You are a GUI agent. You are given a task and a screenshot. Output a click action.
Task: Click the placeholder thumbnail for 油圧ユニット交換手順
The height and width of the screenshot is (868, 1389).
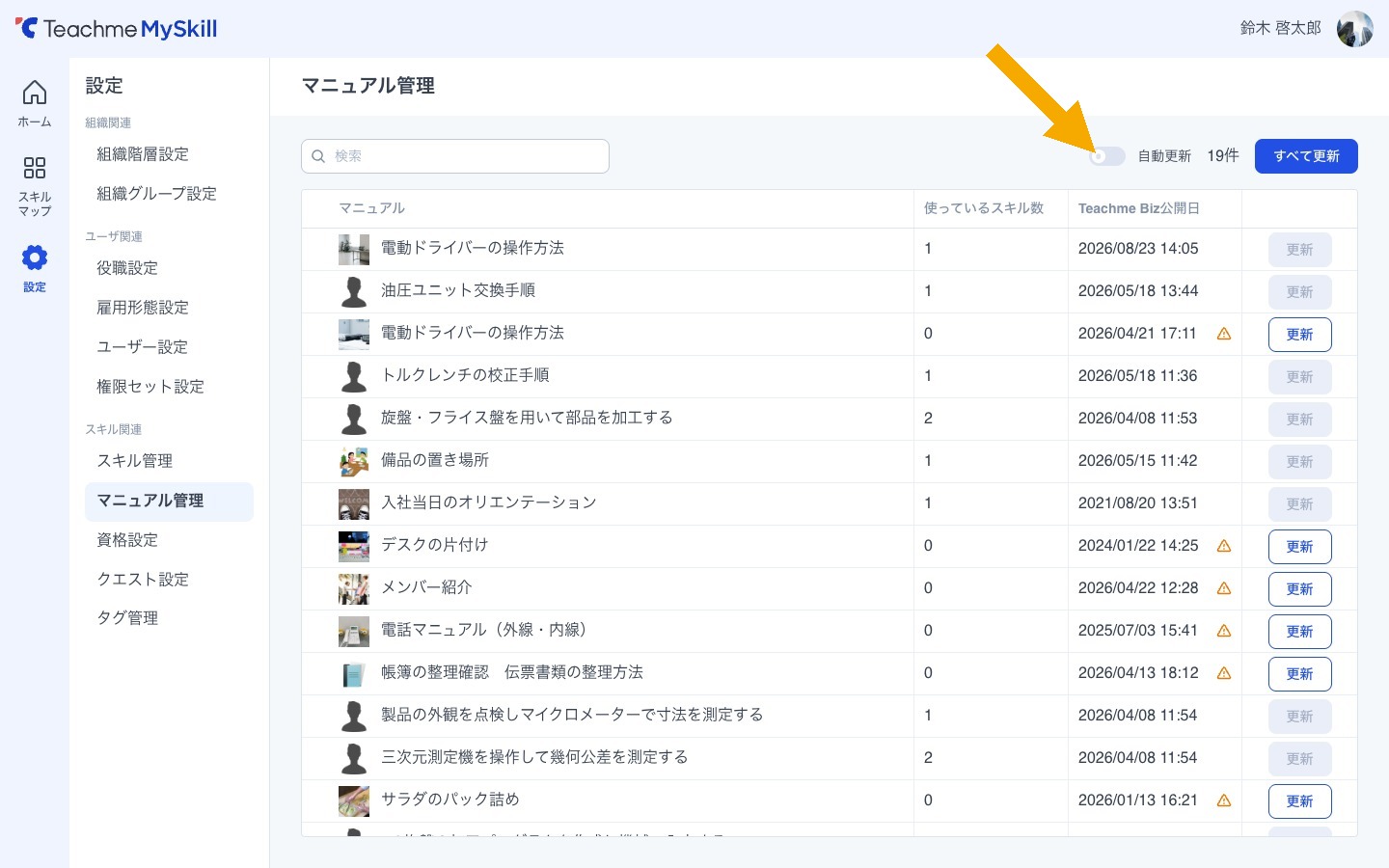coord(354,292)
